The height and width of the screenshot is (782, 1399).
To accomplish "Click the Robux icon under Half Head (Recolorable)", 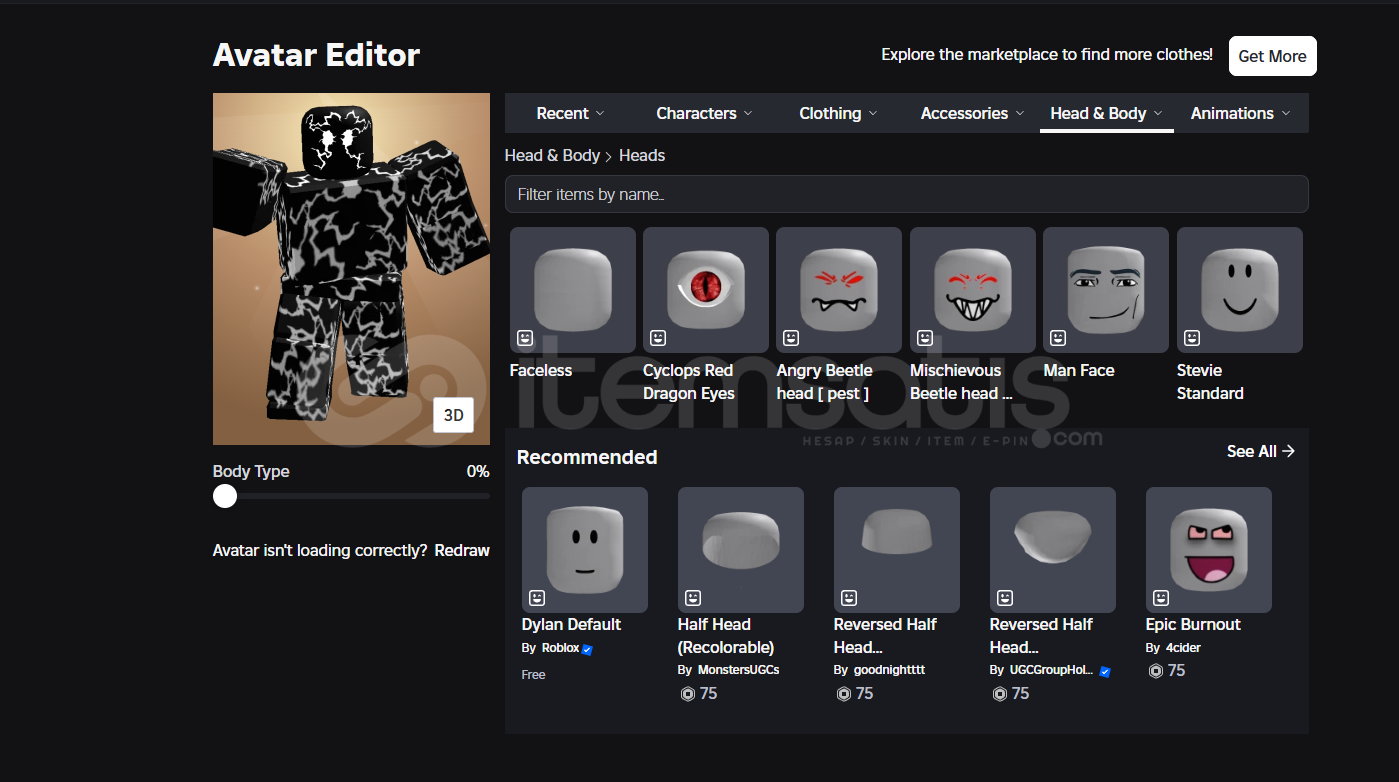I will (687, 694).
